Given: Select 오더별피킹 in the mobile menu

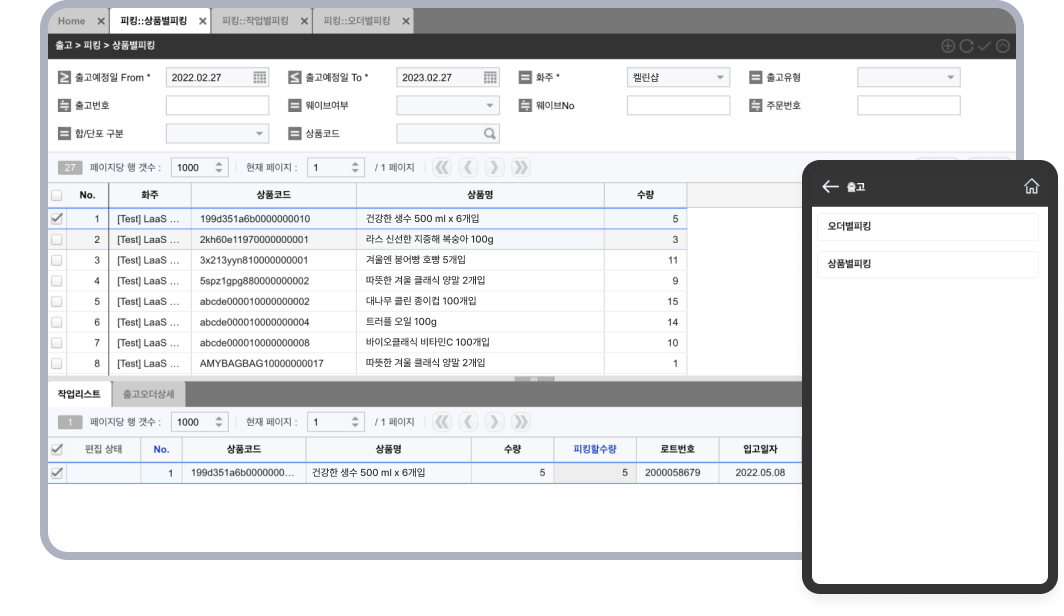Looking at the screenshot, I should click(x=927, y=227).
